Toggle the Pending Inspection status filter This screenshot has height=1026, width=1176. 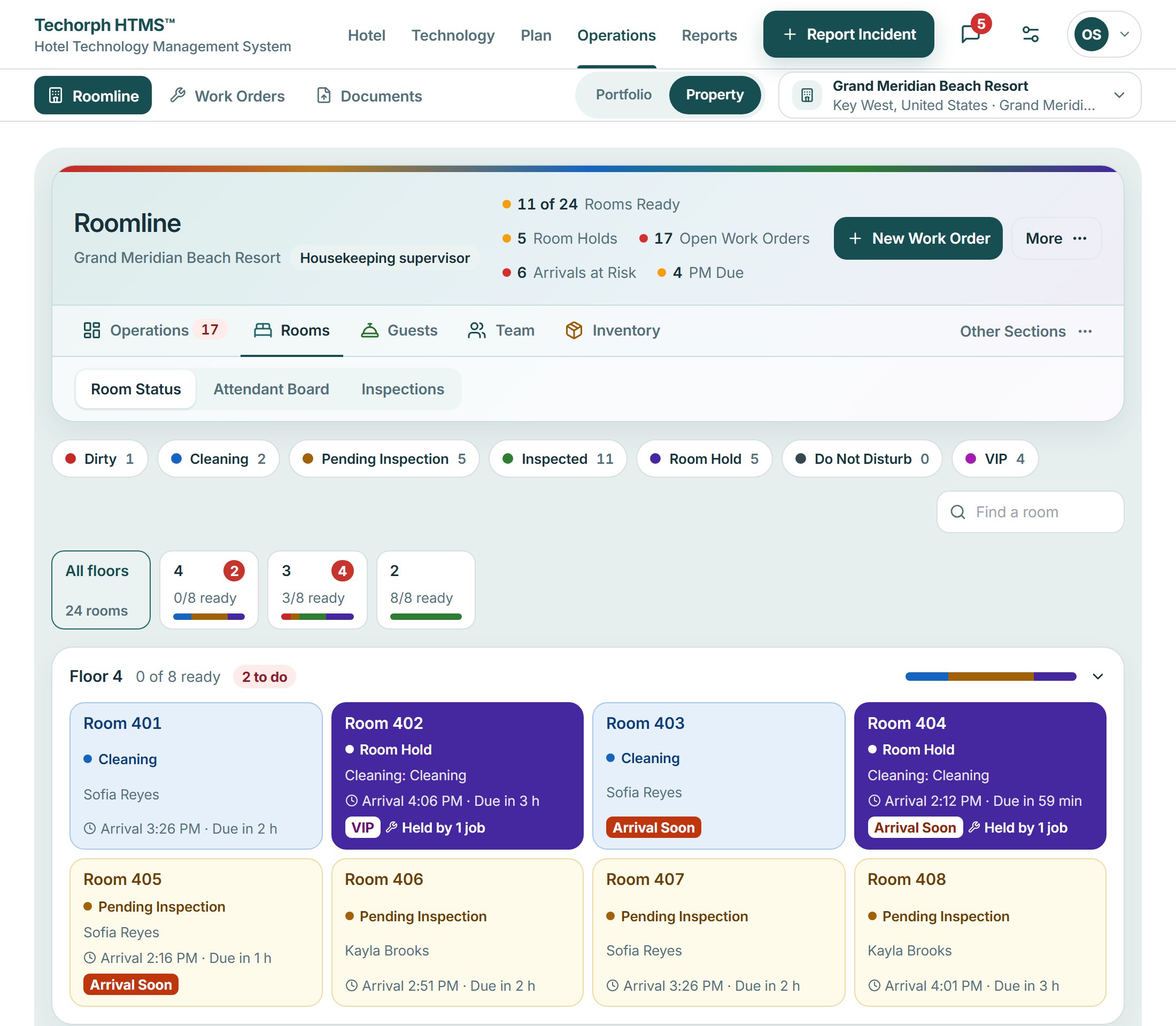(x=384, y=458)
